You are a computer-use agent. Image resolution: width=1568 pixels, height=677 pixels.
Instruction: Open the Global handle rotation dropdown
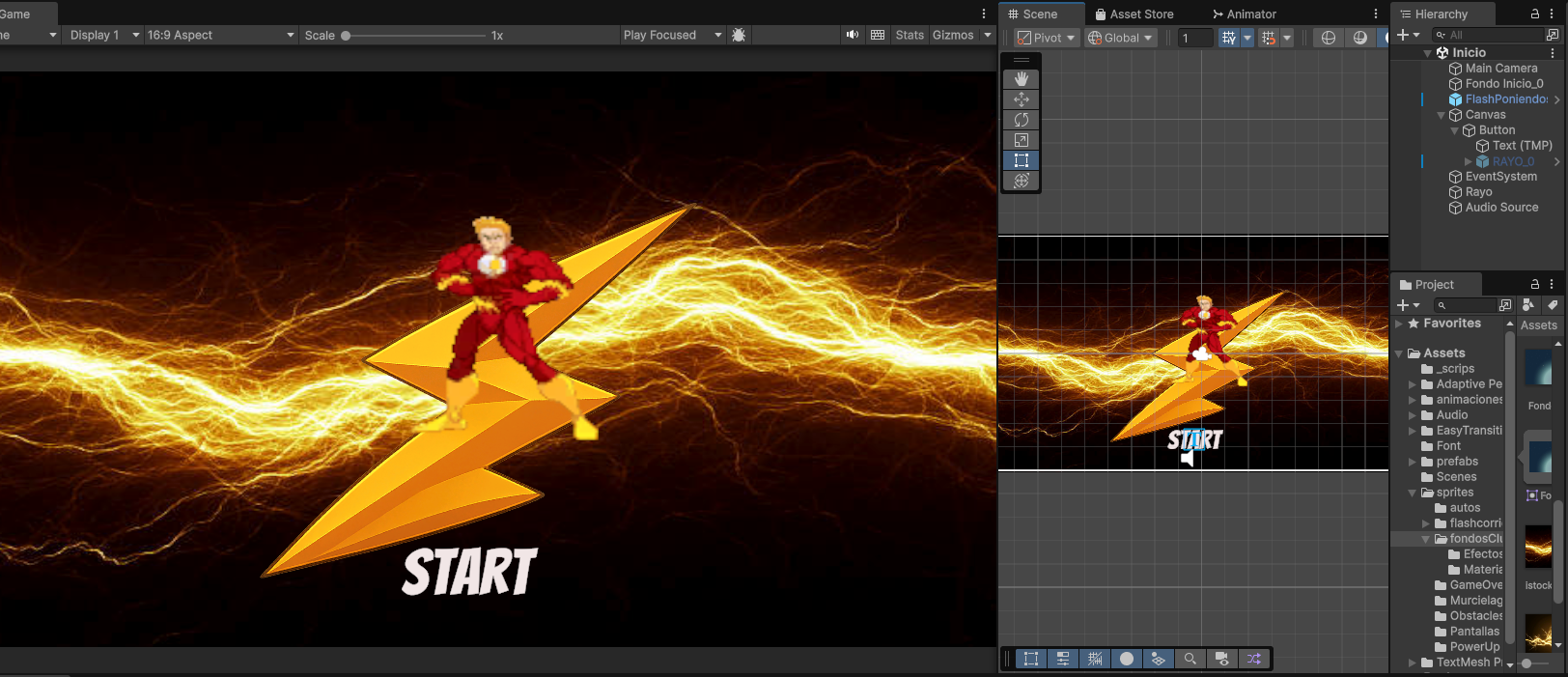[x=1120, y=38]
